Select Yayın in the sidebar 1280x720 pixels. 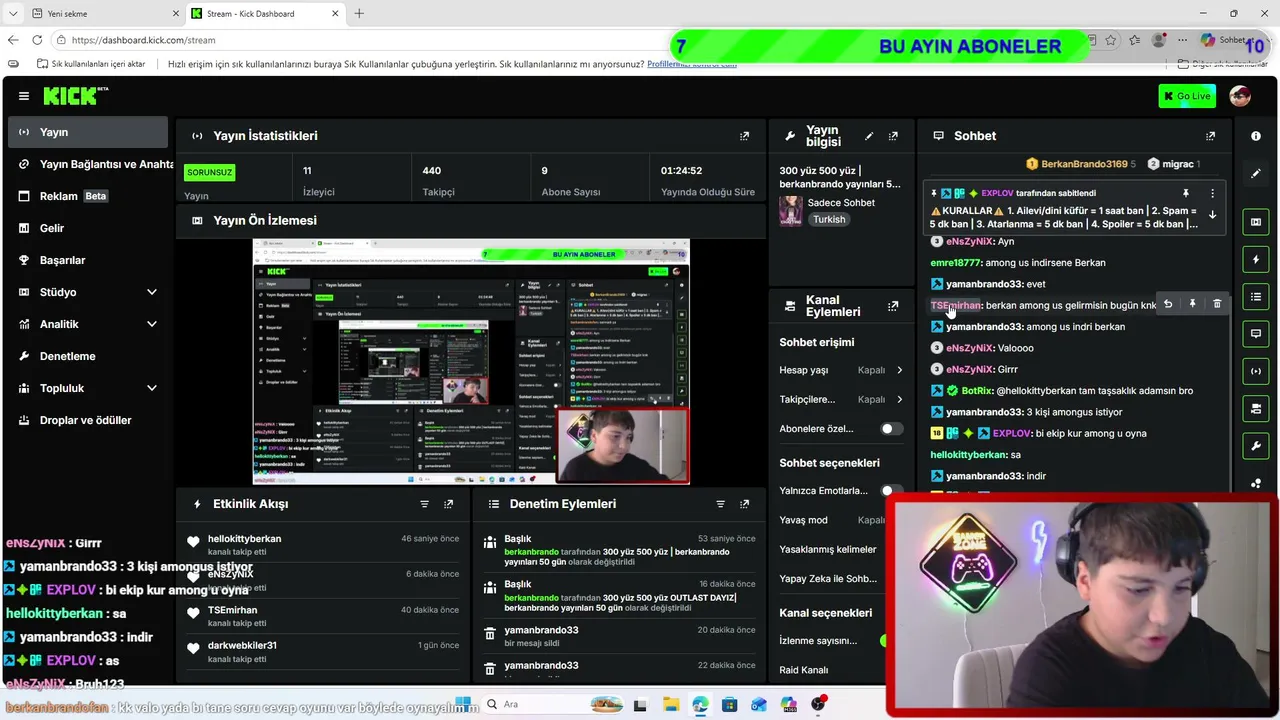pyautogui.click(x=88, y=132)
